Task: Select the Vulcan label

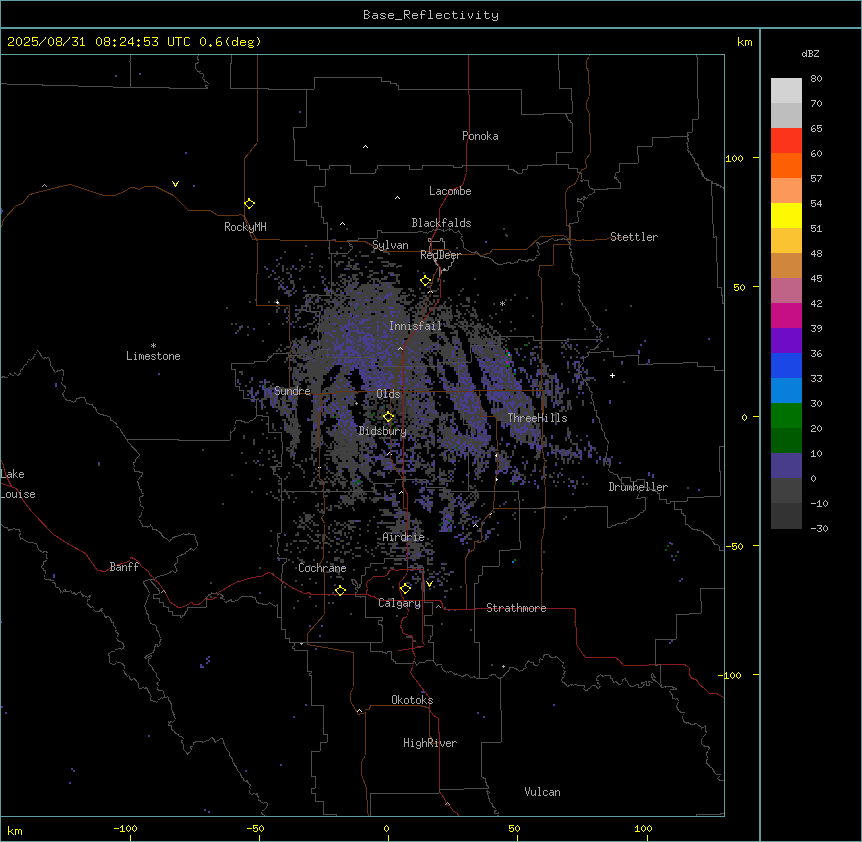Action: pyautogui.click(x=543, y=792)
